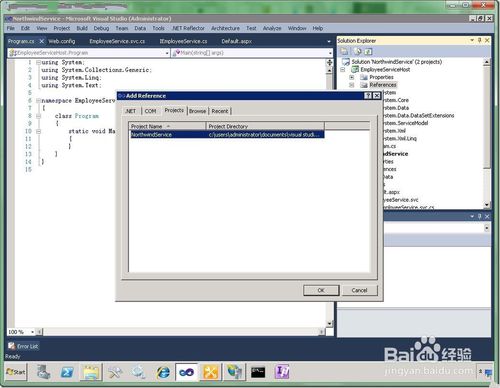
Task: Switch to Default.aspx editor tab
Action: point(237,41)
